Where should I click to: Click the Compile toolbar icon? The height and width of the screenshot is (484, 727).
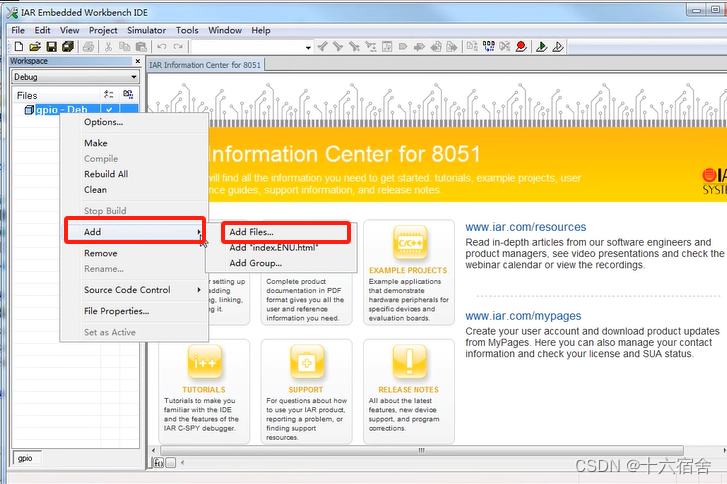(472, 46)
